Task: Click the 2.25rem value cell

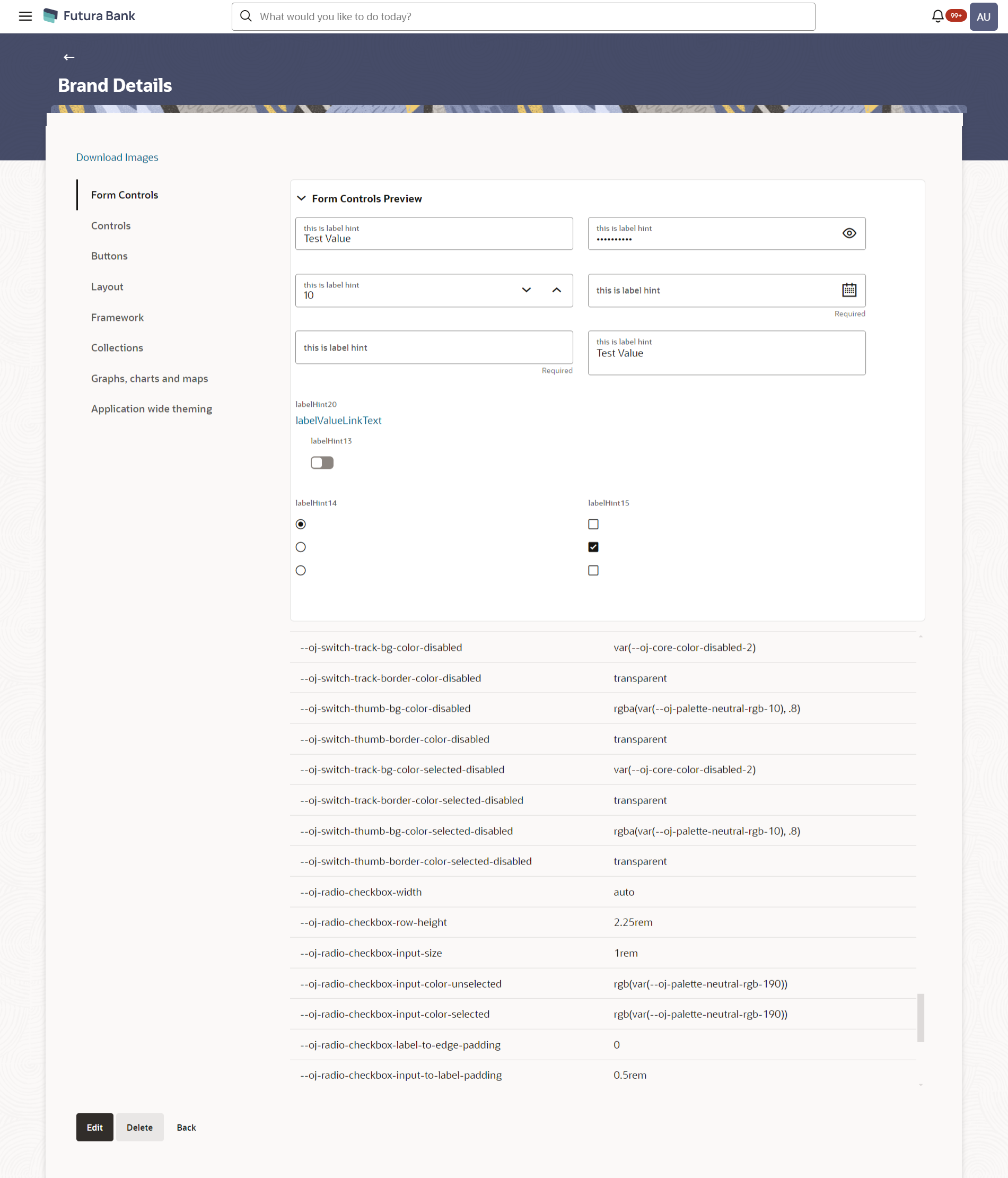Action: pos(633,922)
